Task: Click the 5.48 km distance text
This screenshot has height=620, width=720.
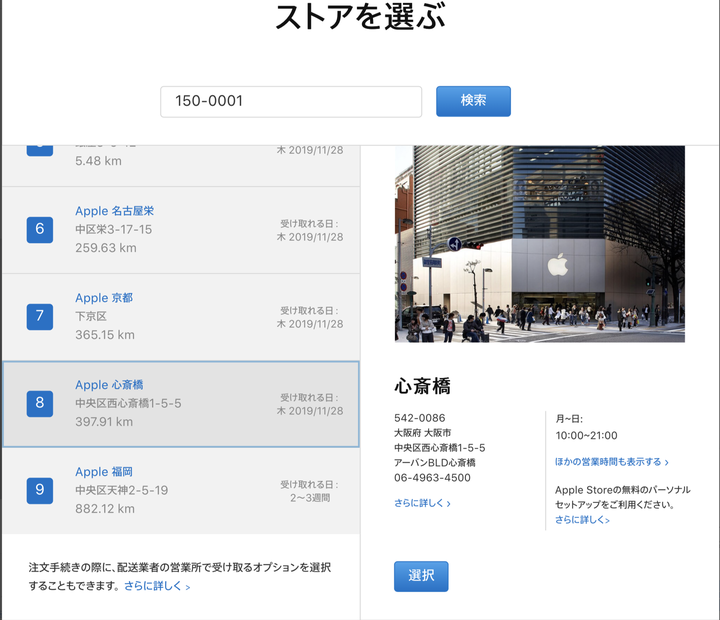Action: pos(99,161)
